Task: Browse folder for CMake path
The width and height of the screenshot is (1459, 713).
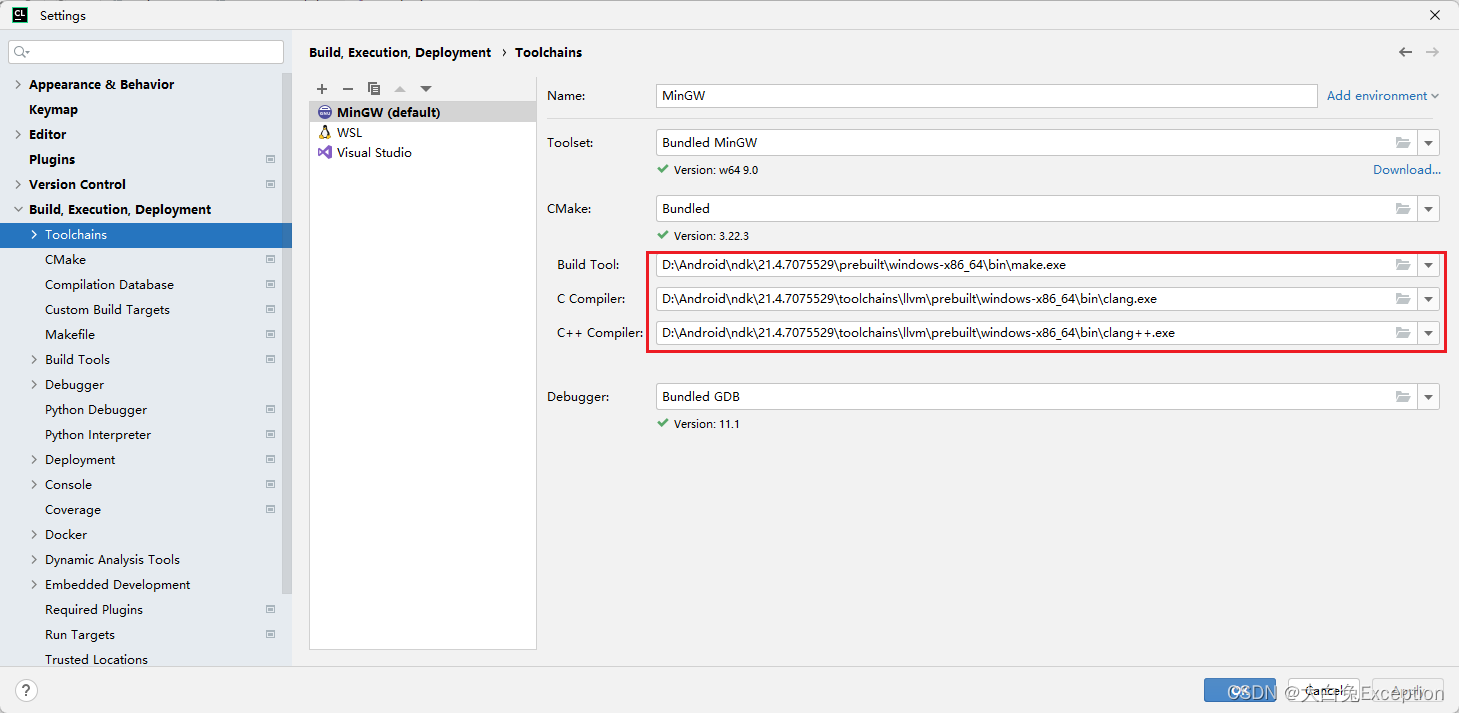Action: [x=1403, y=209]
